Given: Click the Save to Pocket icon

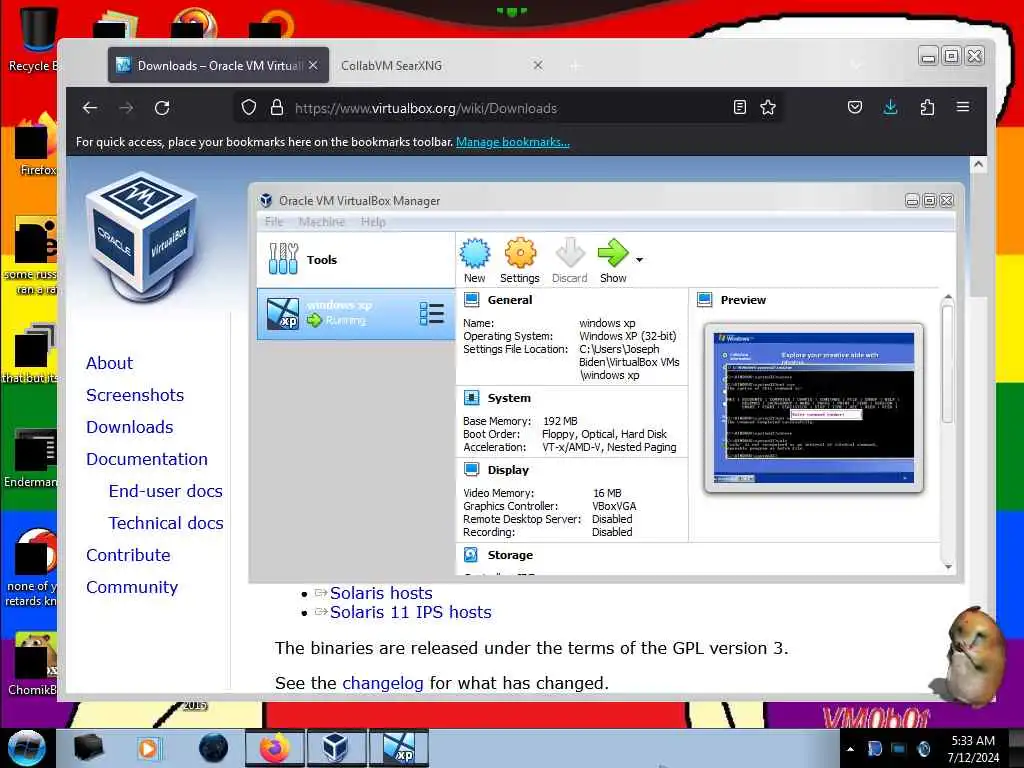Looking at the screenshot, I should coord(855,108).
